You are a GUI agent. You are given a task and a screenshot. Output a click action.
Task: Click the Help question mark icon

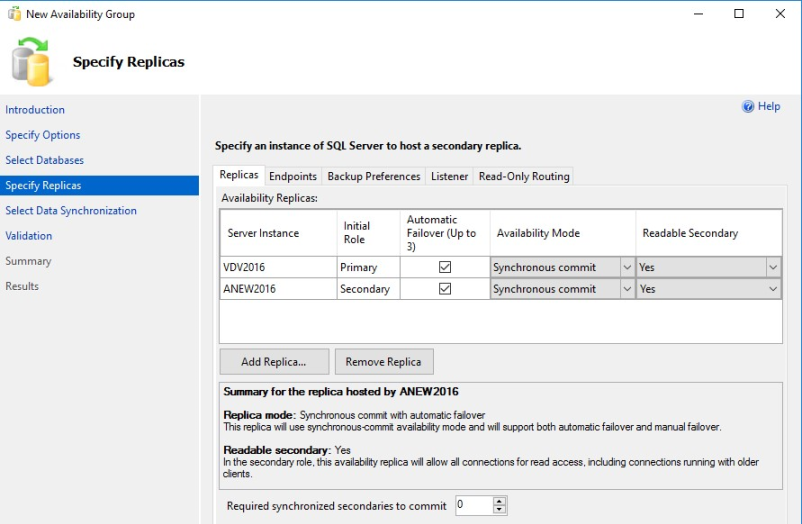[747, 106]
